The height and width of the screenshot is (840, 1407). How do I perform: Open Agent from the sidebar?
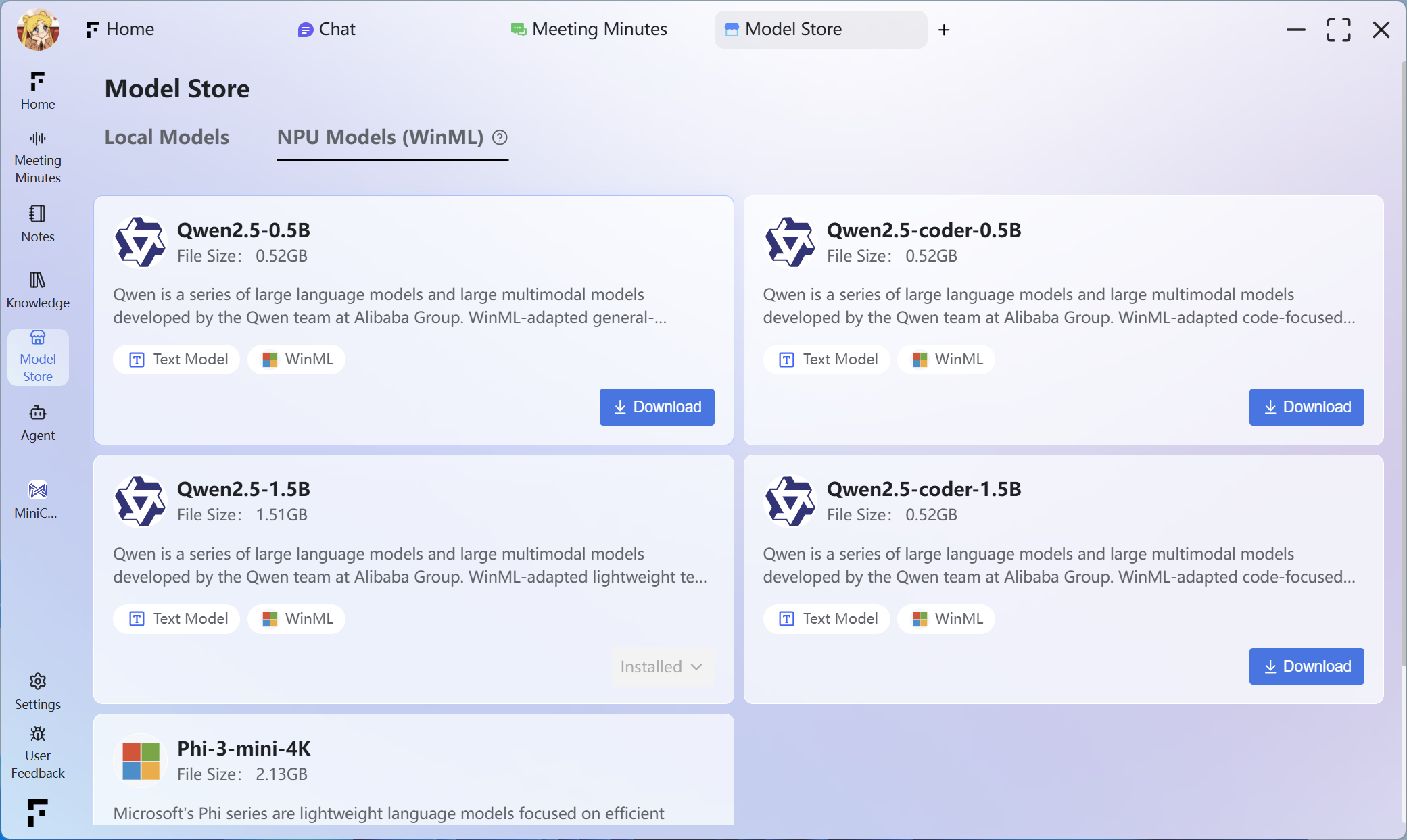[38, 422]
